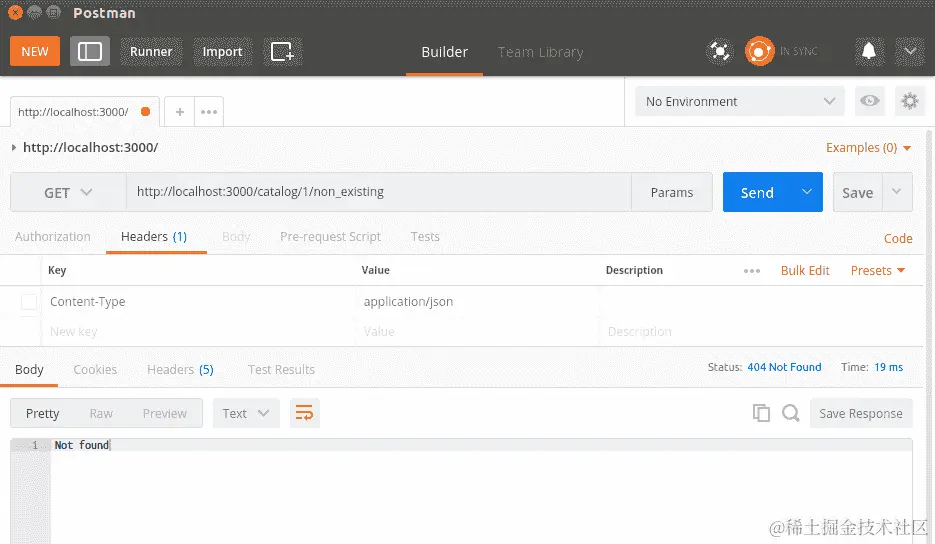935x544 pixels.
Task: Open the Test Results tab
Action: pos(281,370)
